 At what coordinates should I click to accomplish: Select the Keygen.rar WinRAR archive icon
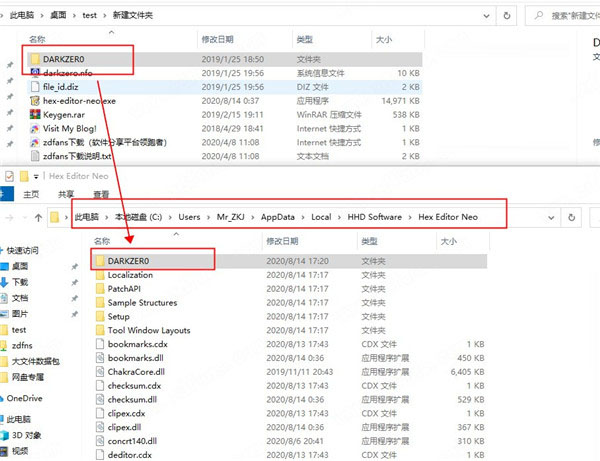(x=35, y=114)
